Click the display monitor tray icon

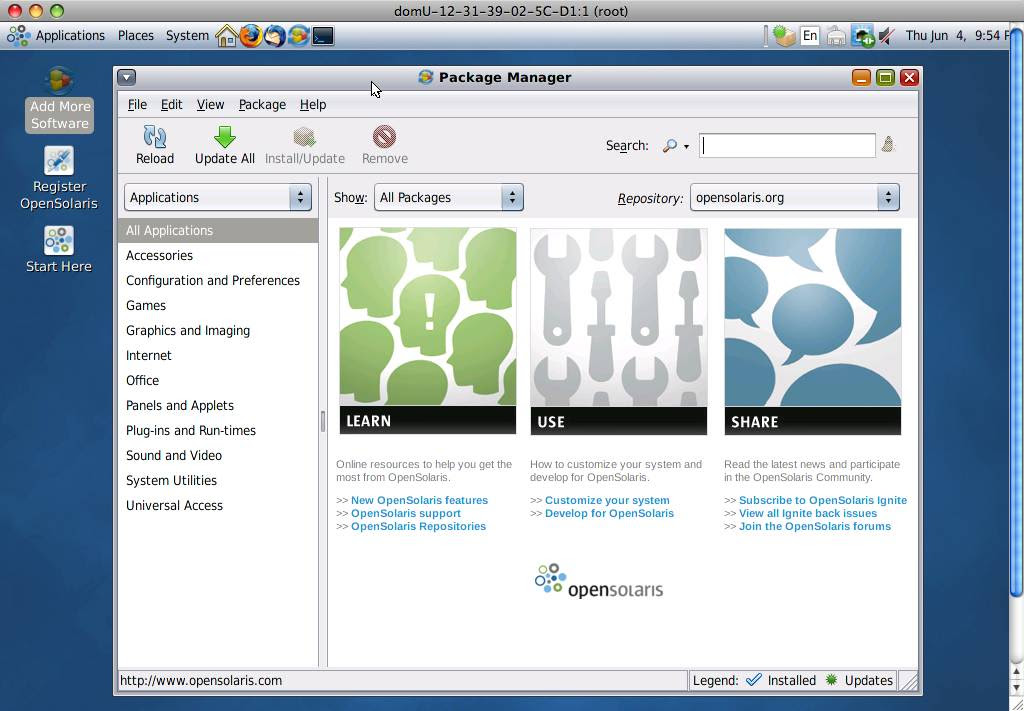coord(862,35)
